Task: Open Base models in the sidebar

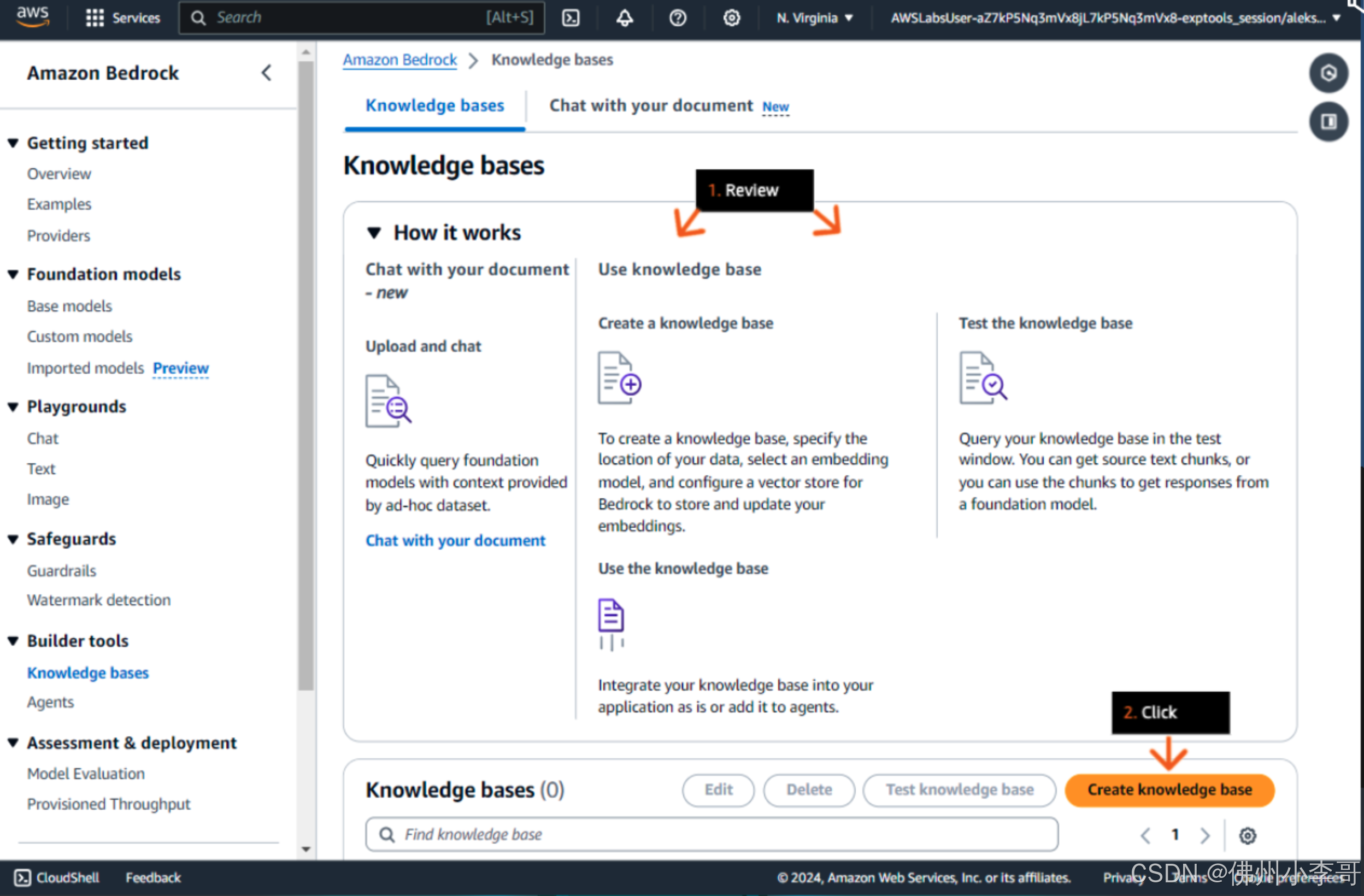Action: coord(69,306)
